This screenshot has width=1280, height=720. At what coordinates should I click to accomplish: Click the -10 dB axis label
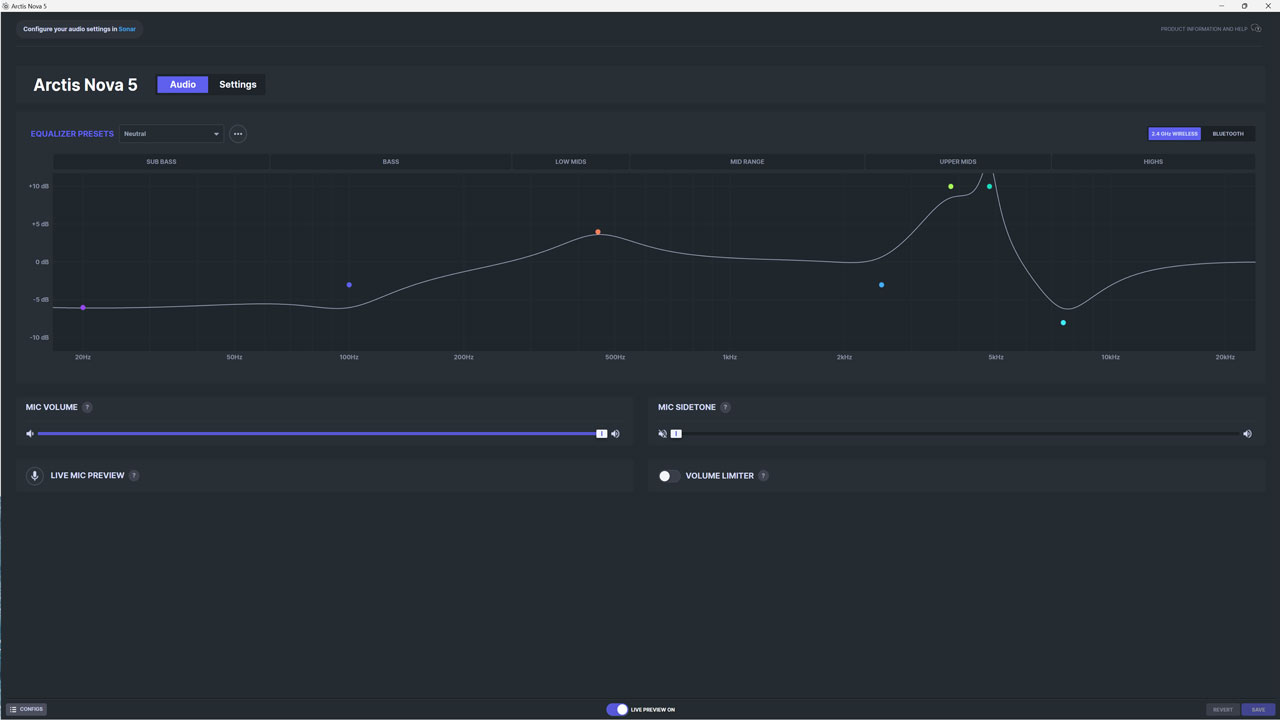pos(39,338)
